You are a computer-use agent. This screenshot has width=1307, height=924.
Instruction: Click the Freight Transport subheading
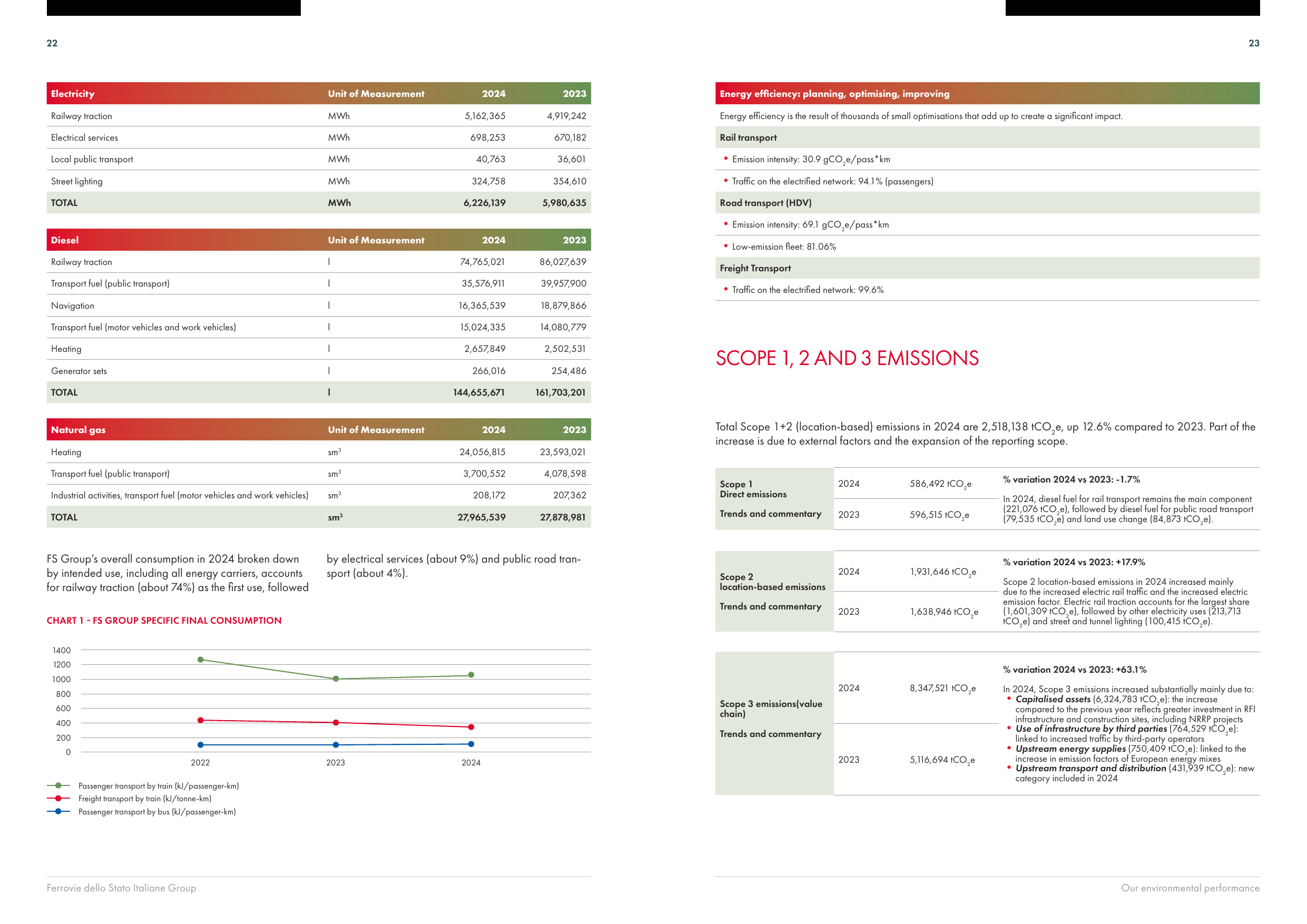tap(755, 268)
